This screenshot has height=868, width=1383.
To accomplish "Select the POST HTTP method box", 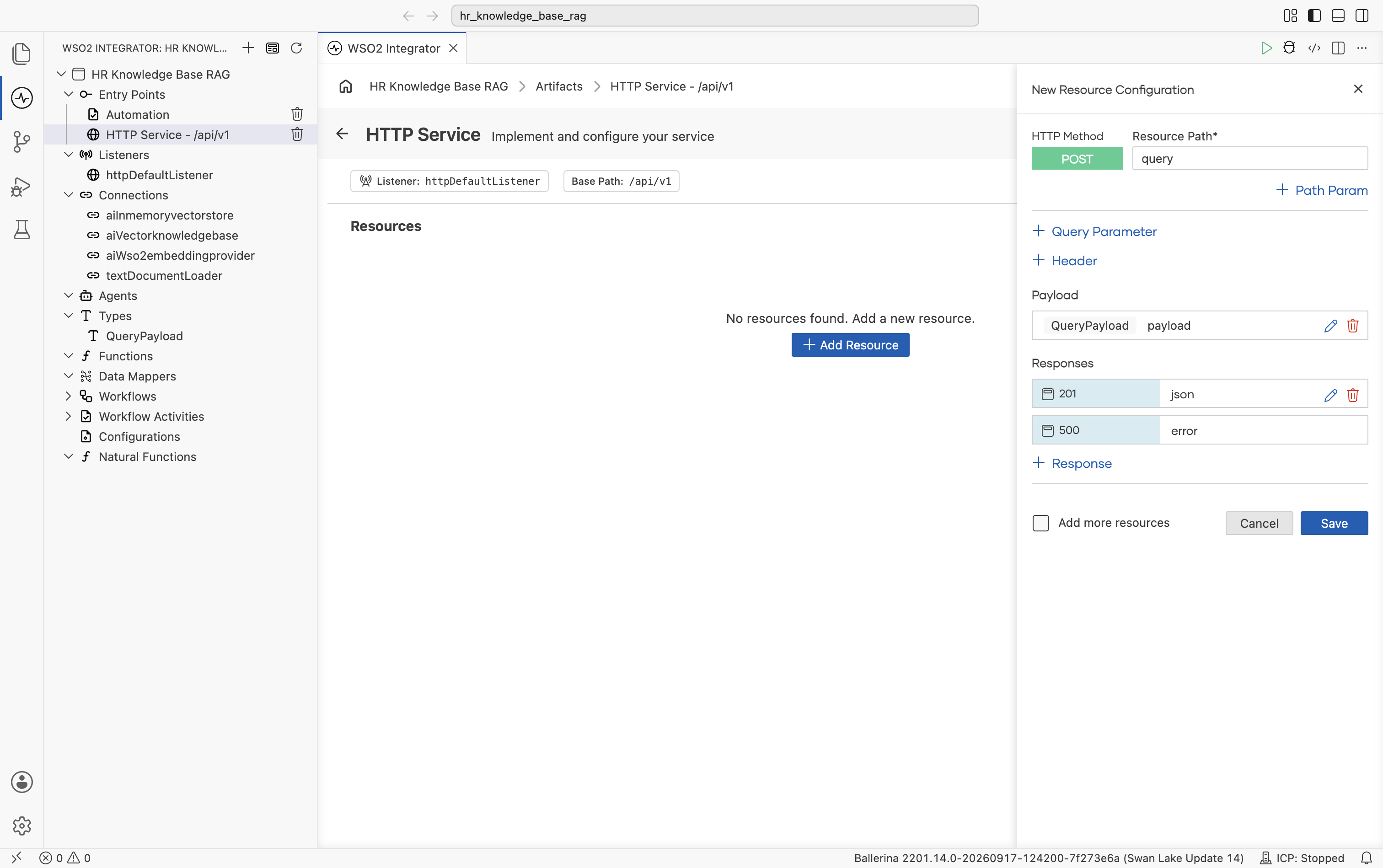I will click(1077, 158).
